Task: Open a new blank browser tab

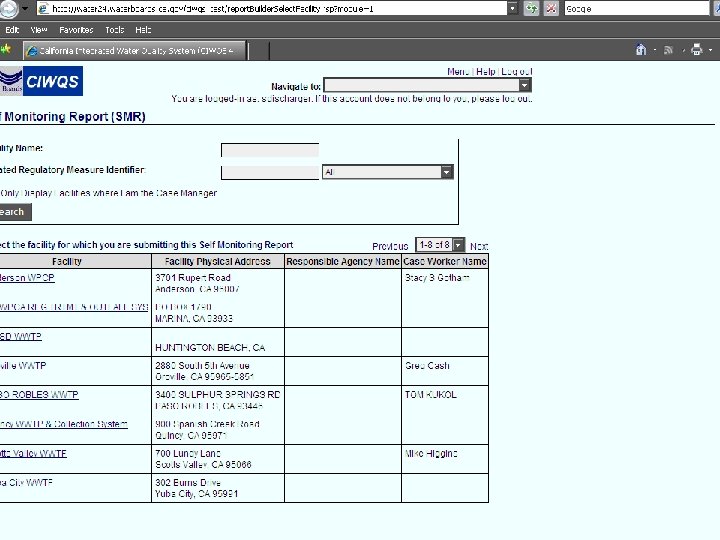Action: 259,51
